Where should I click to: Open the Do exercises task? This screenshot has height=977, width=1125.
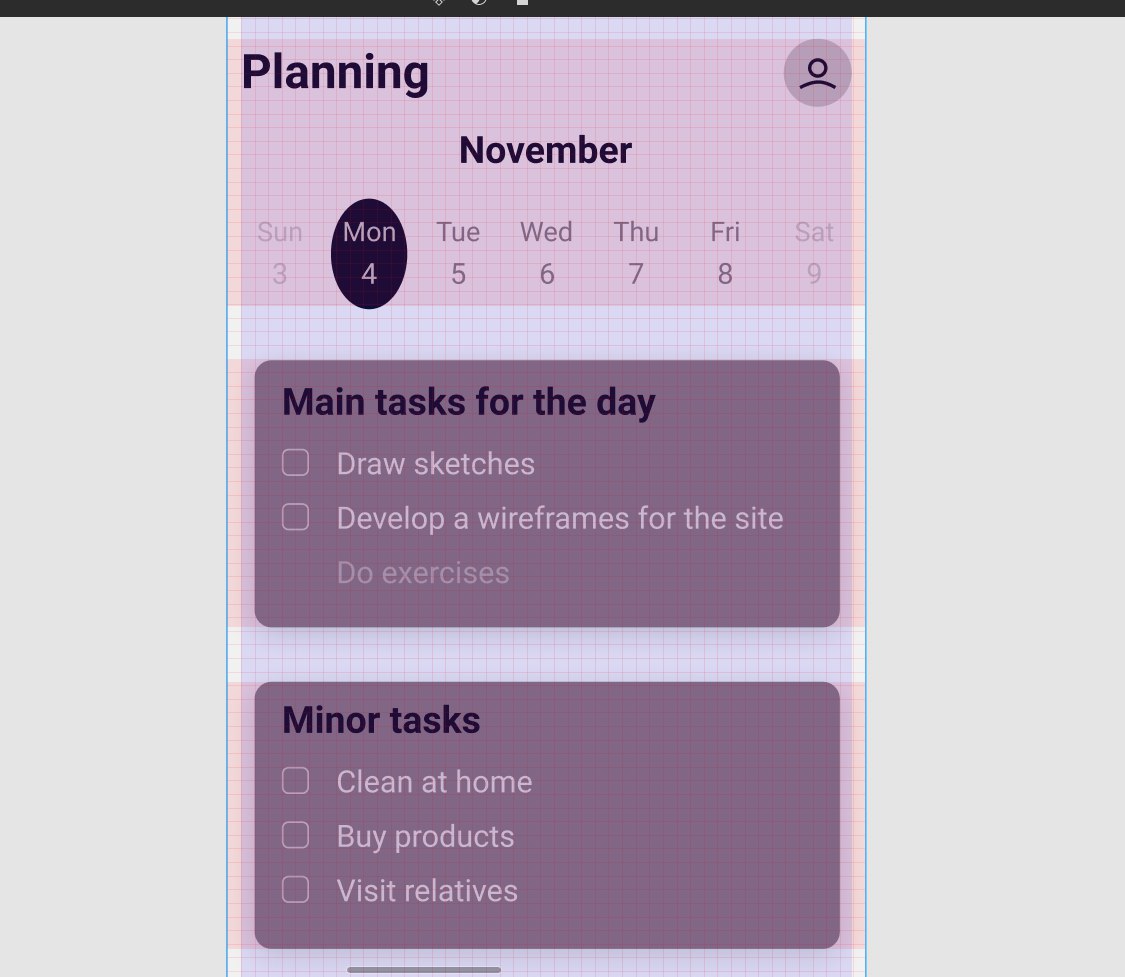(x=423, y=573)
